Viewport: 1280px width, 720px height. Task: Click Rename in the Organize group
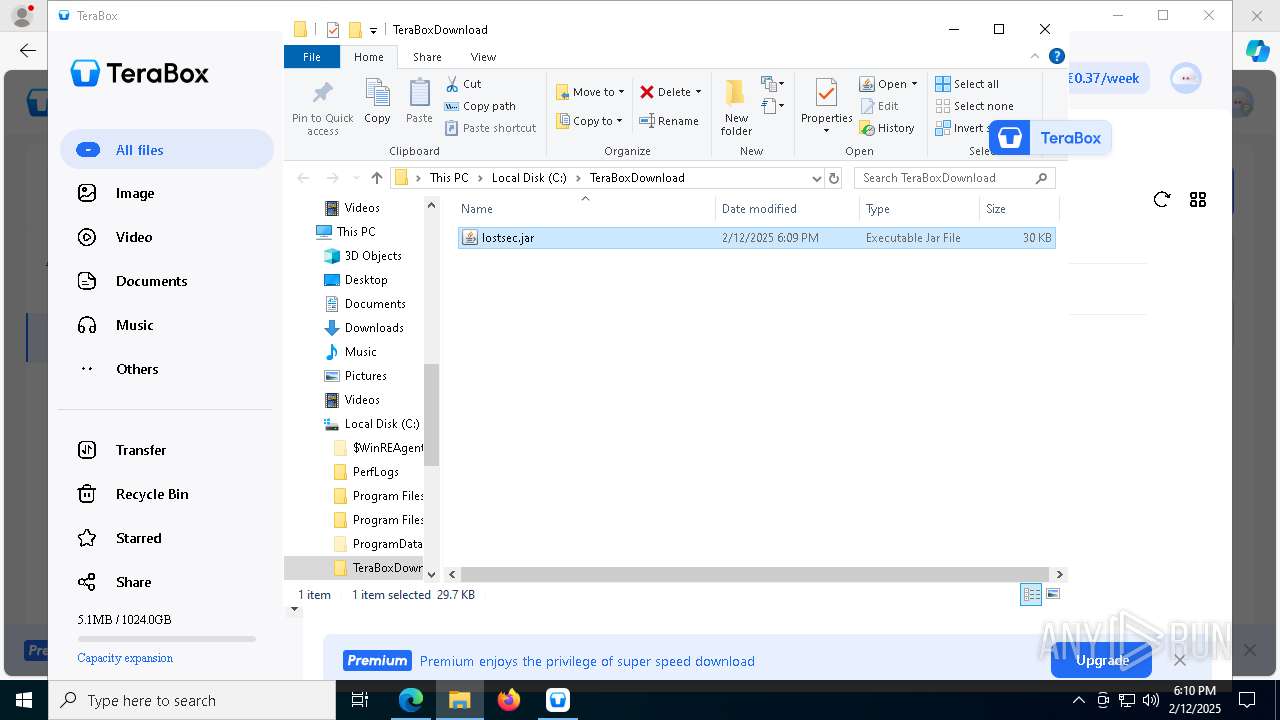[669, 121]
